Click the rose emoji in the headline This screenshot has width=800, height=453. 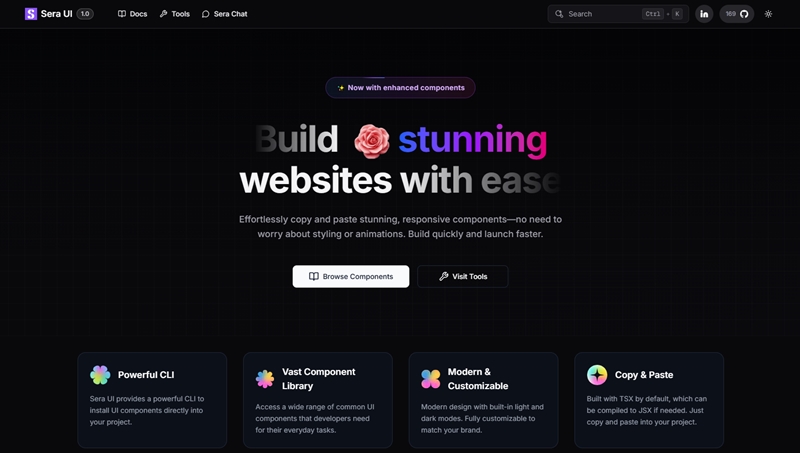tap(372, 140)
